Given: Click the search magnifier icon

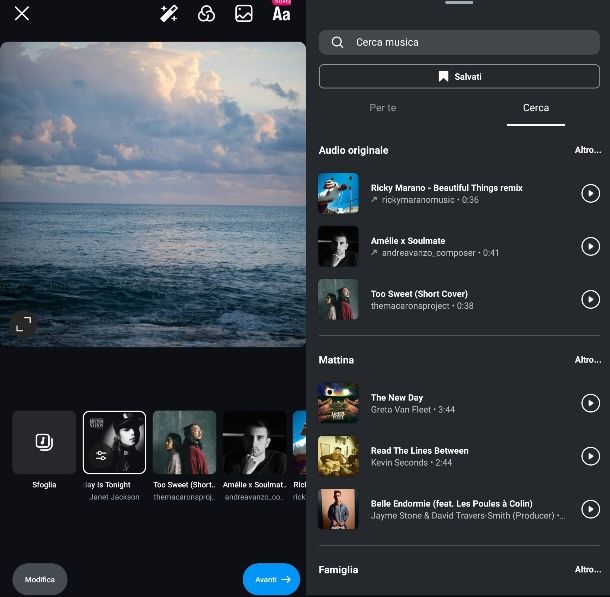Looking at the screenshot, I should click(337, 42).
